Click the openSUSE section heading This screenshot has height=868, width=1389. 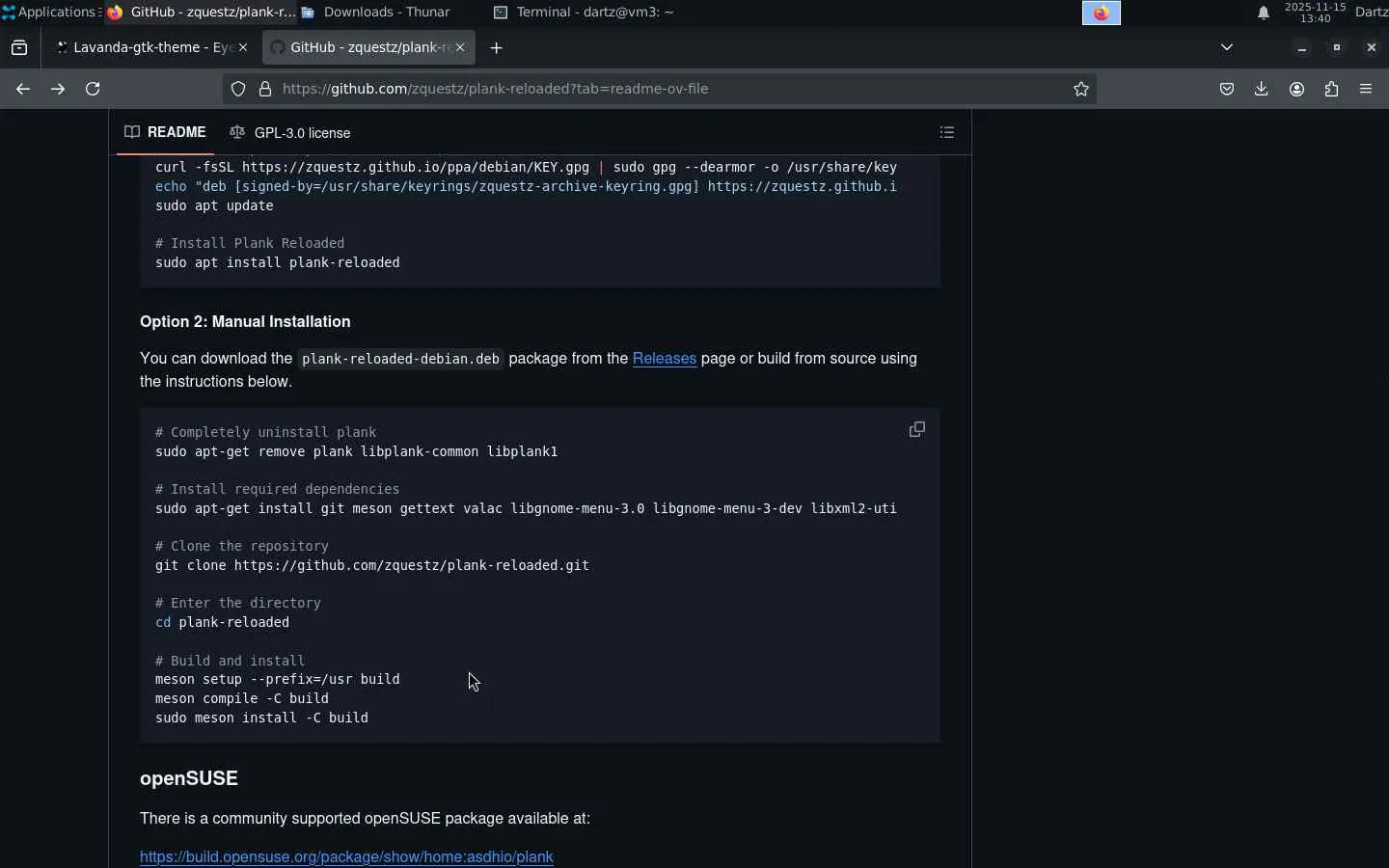(x=189, y=778)
